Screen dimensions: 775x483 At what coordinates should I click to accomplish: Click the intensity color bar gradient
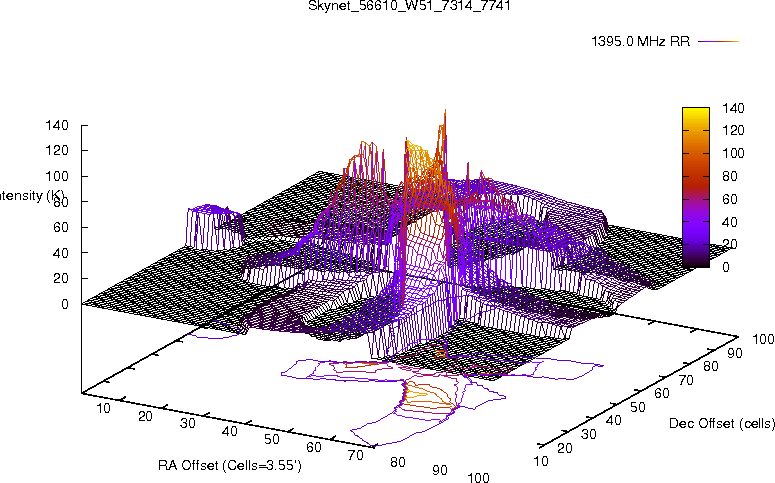pos(695,187)
